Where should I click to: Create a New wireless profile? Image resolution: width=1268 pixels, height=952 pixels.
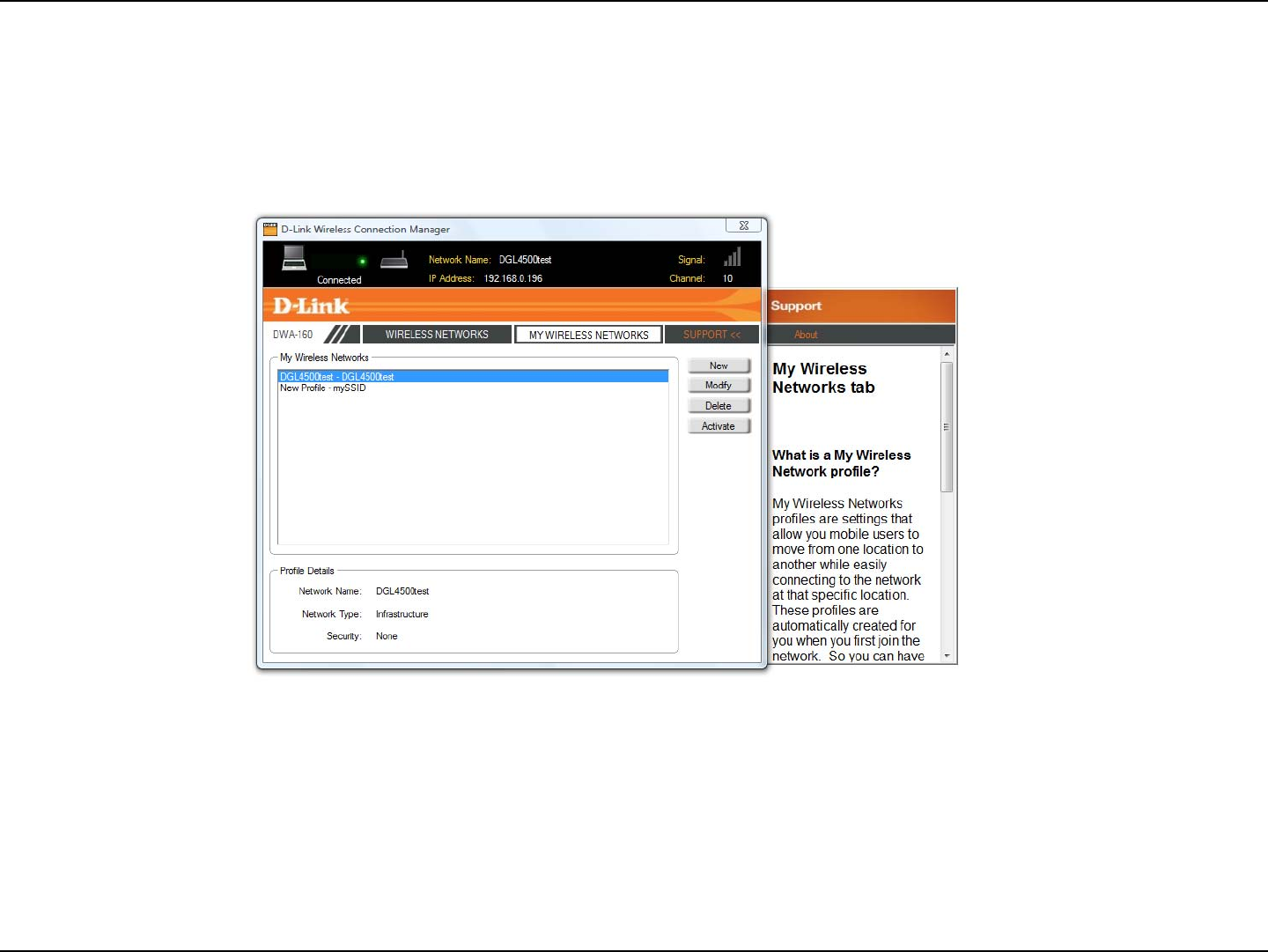tap(719, 365)
